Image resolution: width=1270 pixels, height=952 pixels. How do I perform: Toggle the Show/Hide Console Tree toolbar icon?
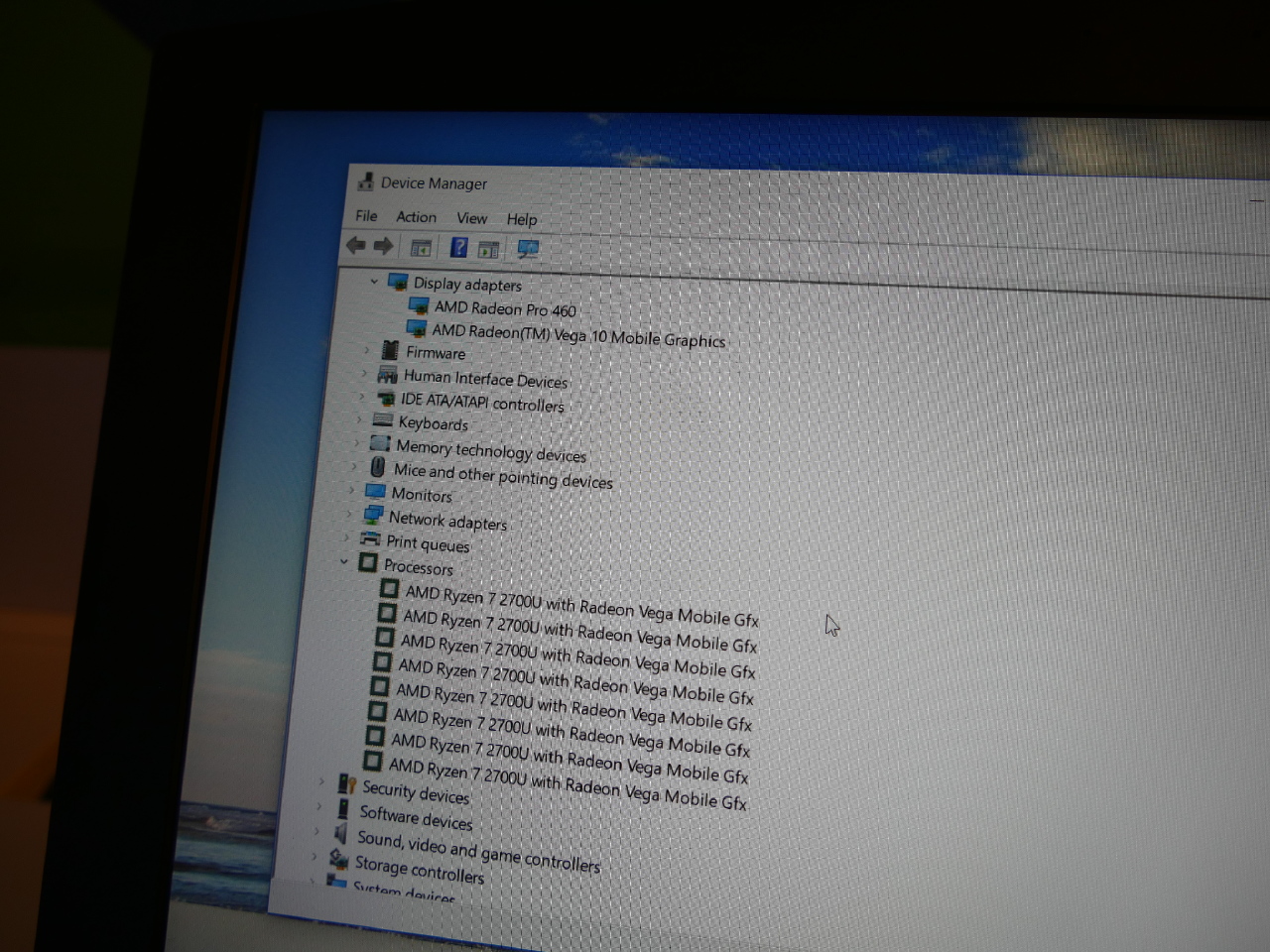[x=421, y=248]
